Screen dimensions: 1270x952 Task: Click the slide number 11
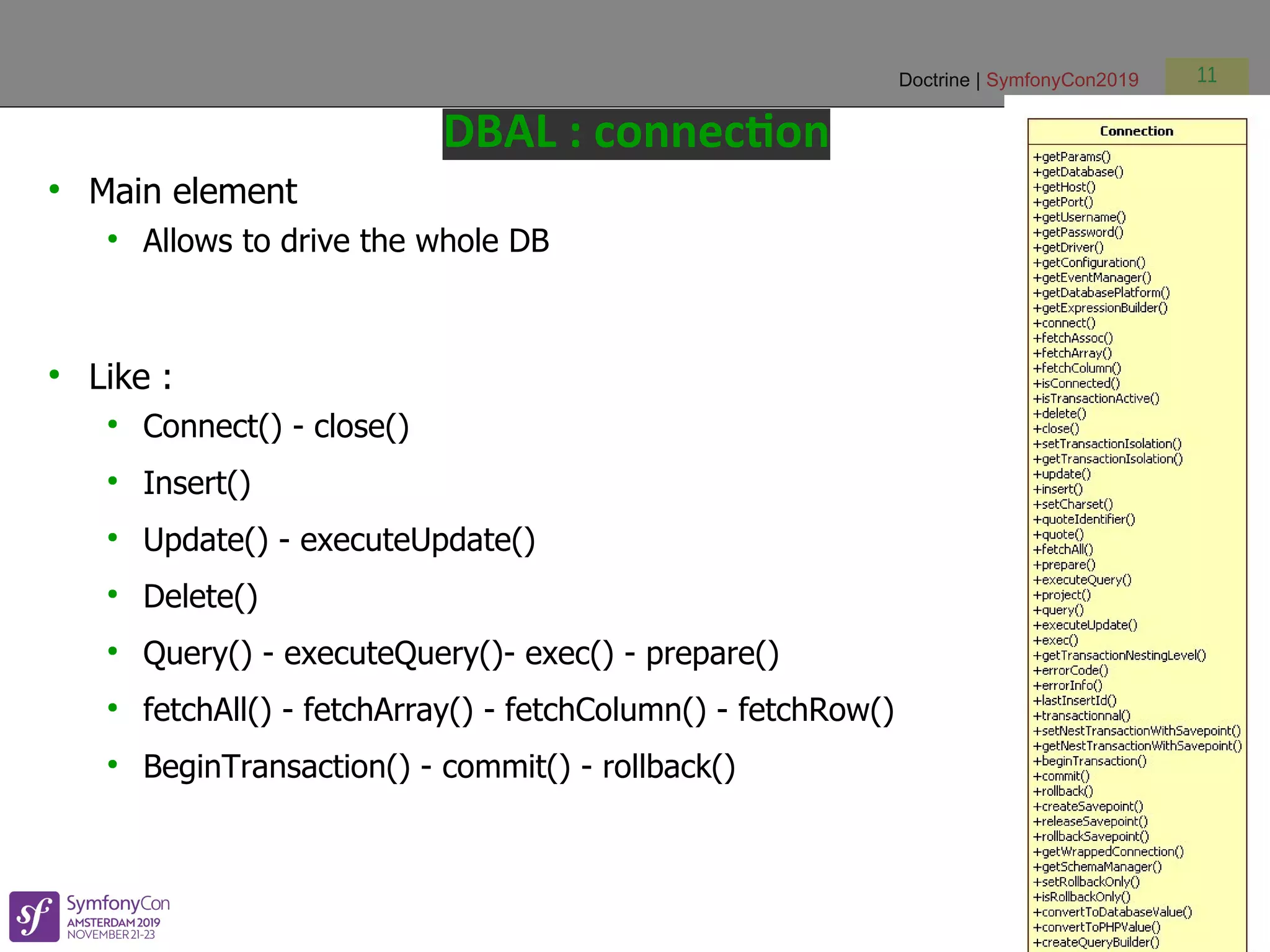(x=1207, y=76)
